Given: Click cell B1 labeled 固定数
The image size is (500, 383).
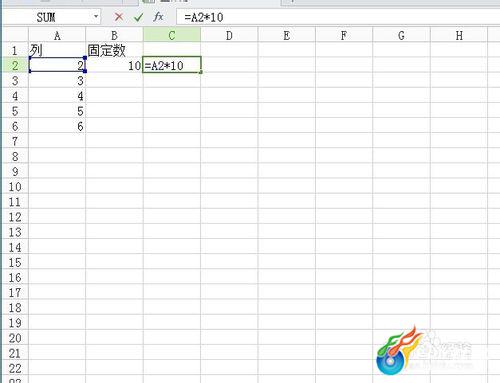Looking at the screenshot, I should (114, 50).
